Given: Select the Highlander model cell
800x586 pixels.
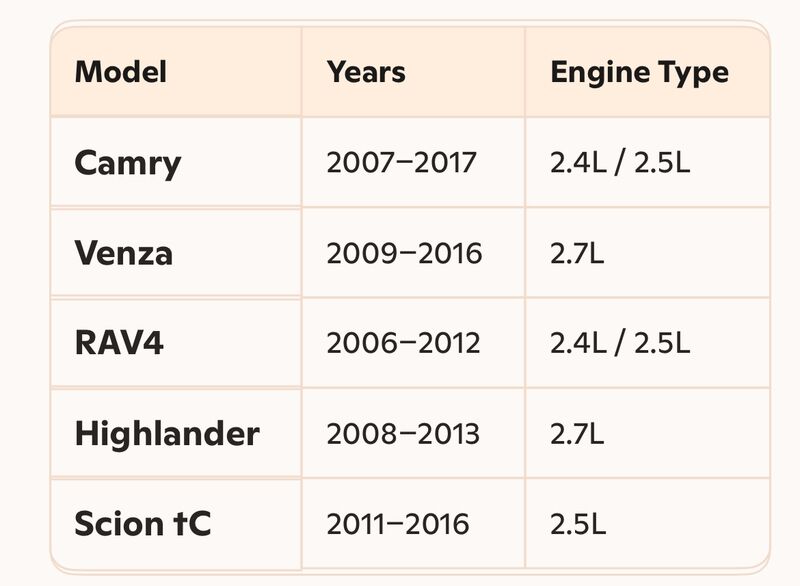Looking at the screenshot, I should [x=167, y=434].
